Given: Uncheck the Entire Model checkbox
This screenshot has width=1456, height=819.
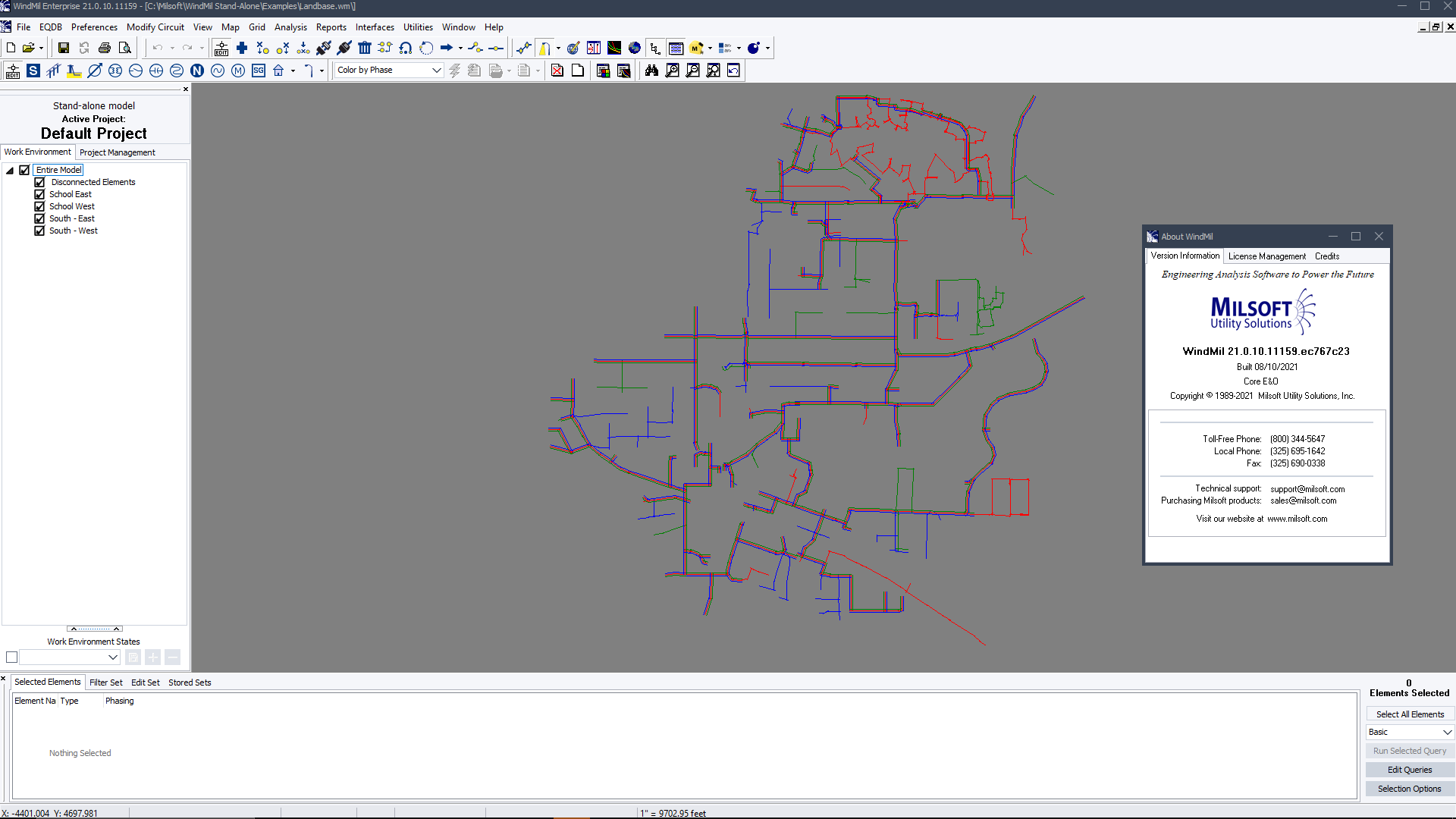Looking at the screenshot, I should (x=24, y=170).
